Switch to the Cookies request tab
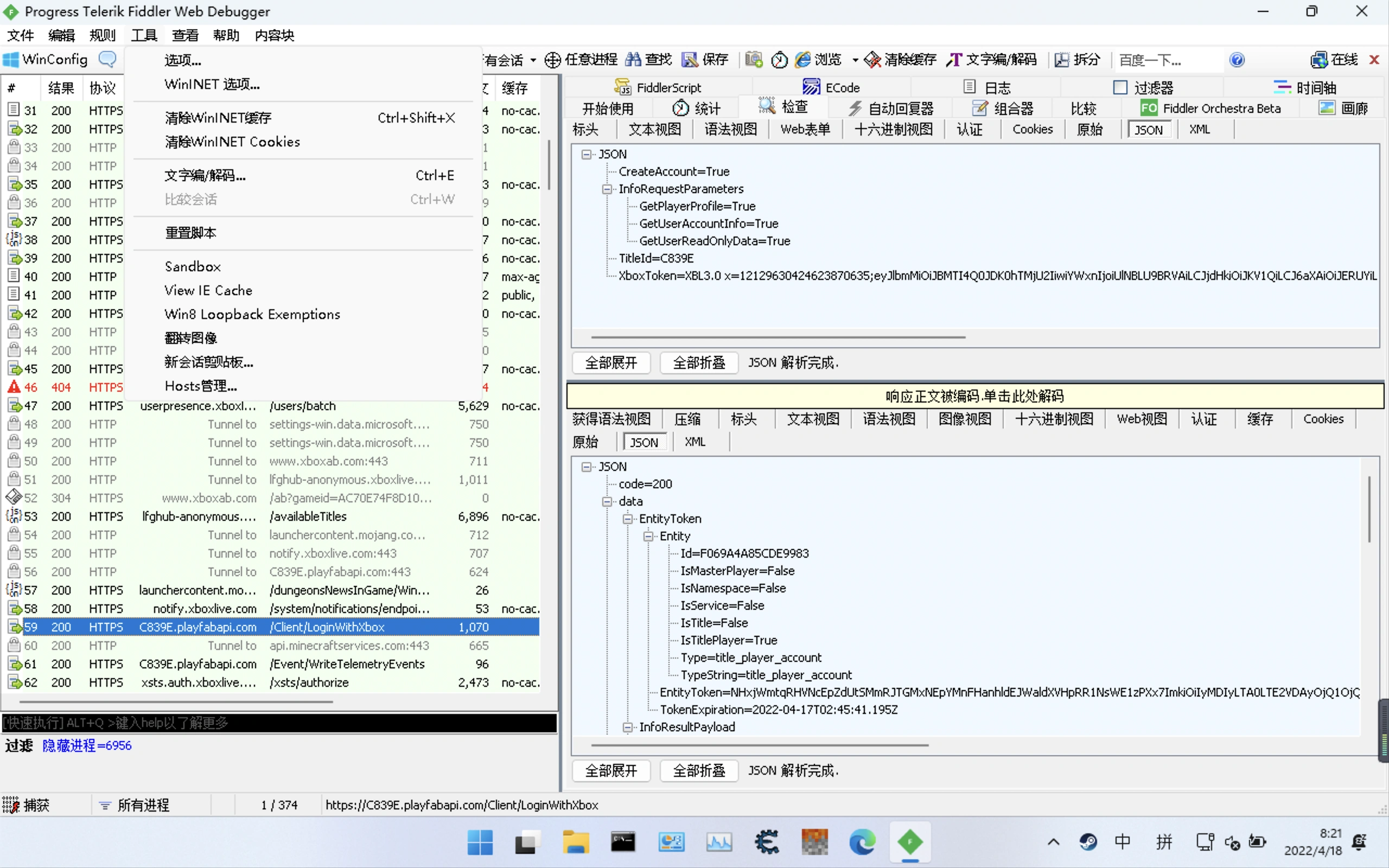 [1032, 129]
